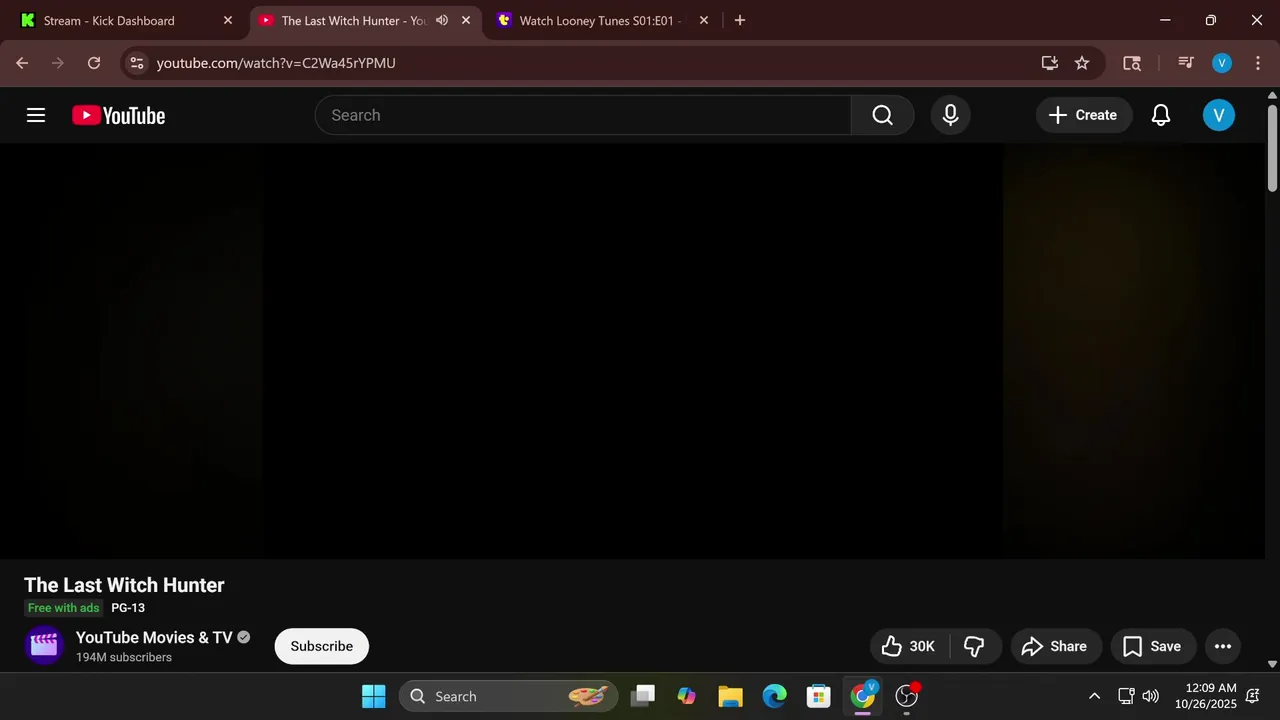Go to the YouTube home logo
This screenshot has width=1280, height=720.
point(118,116)
